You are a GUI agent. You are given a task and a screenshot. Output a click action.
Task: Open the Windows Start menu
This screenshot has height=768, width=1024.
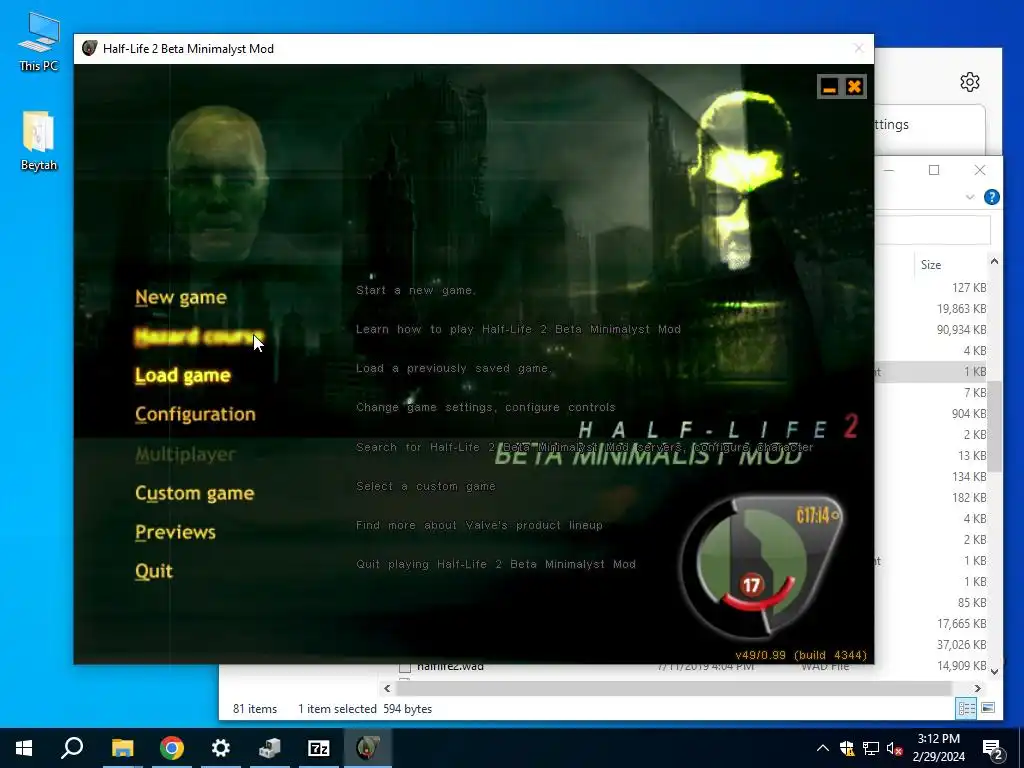click(24, 748)
